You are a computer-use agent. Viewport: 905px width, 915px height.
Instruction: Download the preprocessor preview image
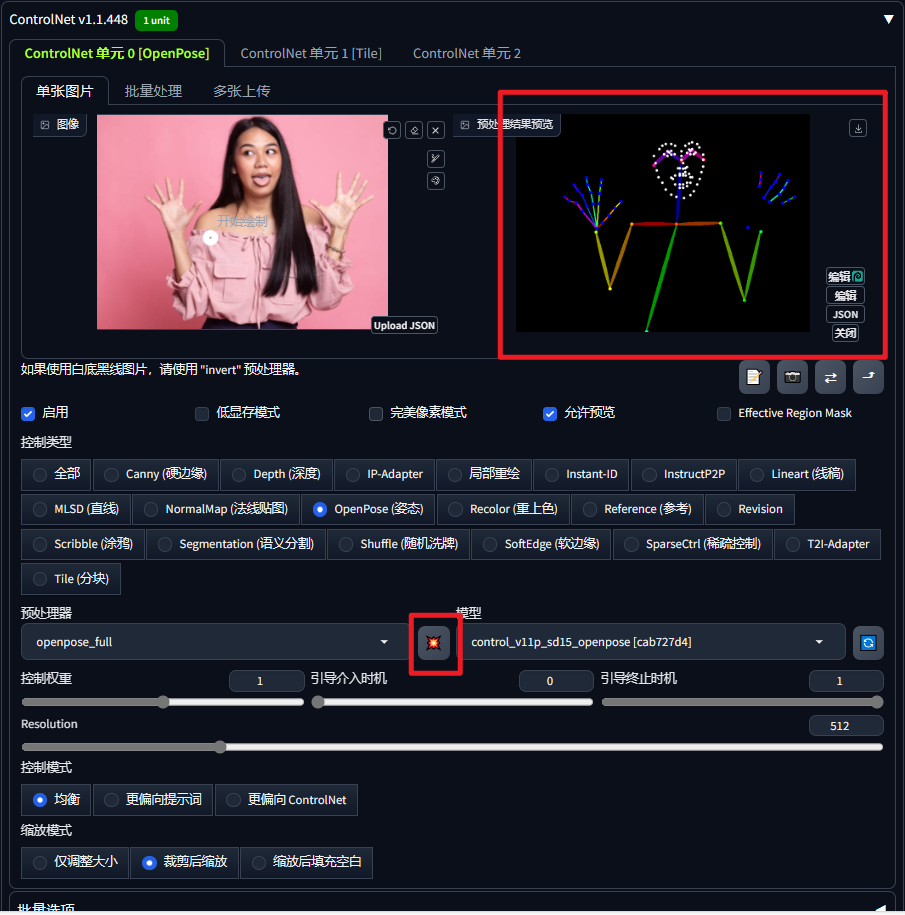coord(857,128)
